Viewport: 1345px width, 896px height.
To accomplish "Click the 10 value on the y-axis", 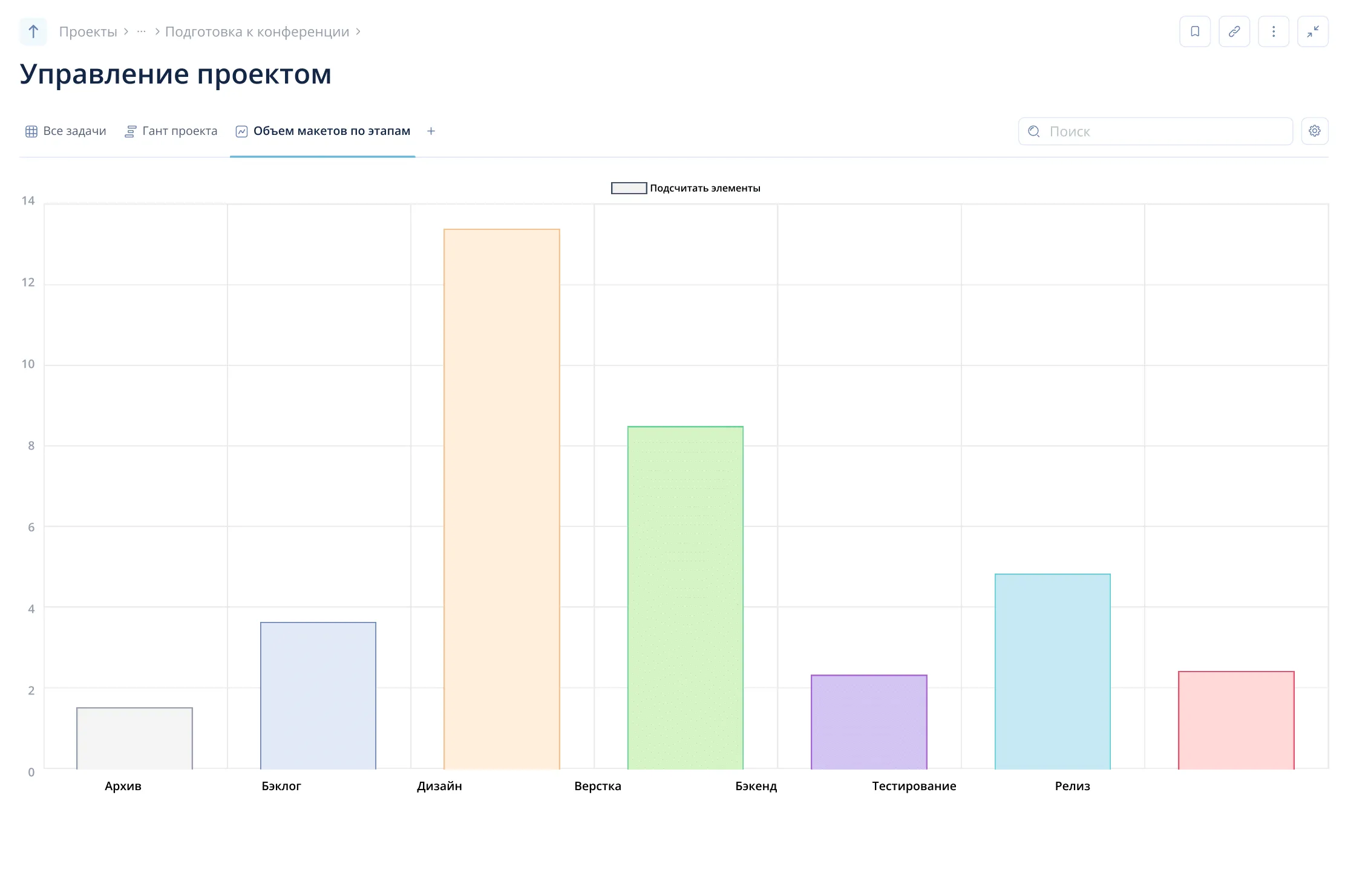I will tap(28, 364).
